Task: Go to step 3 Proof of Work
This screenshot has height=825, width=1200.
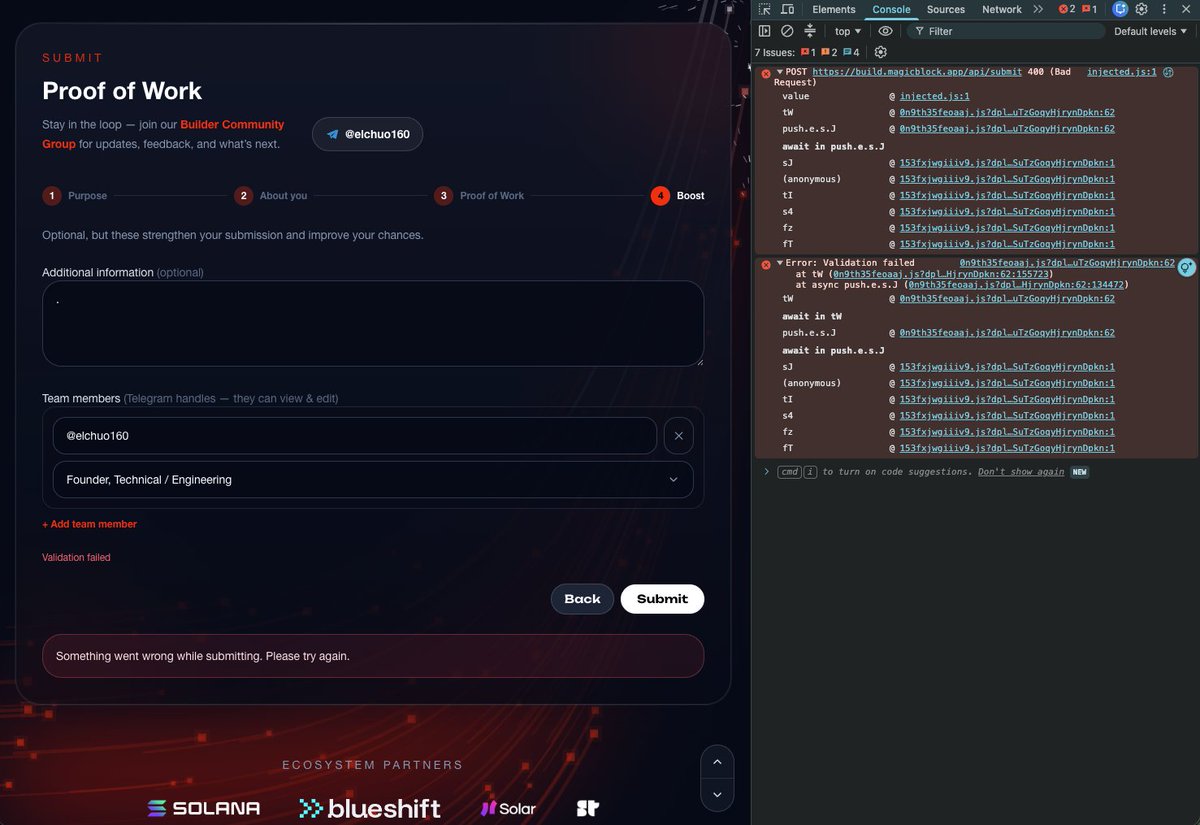Action: [x=479, y=196]
